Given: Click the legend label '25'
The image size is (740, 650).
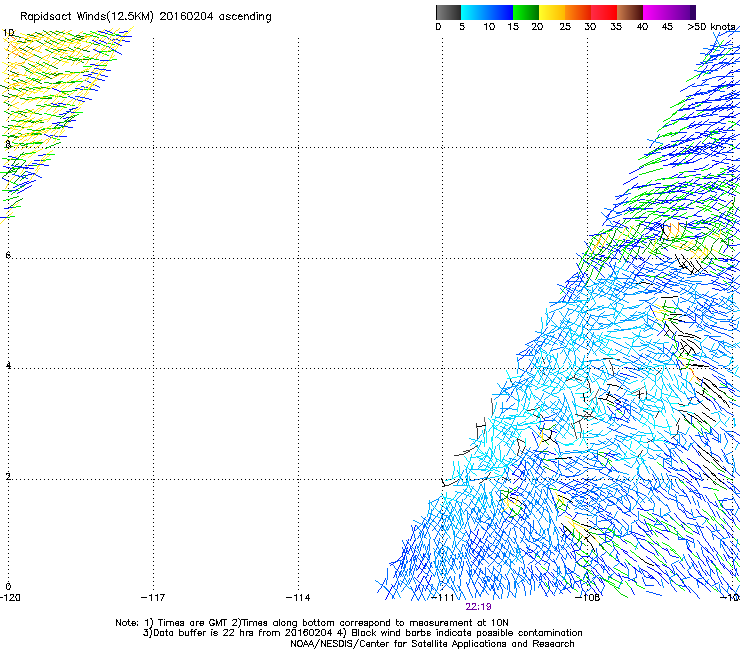Looking at the screenshot, I should [x=565, y=27].
